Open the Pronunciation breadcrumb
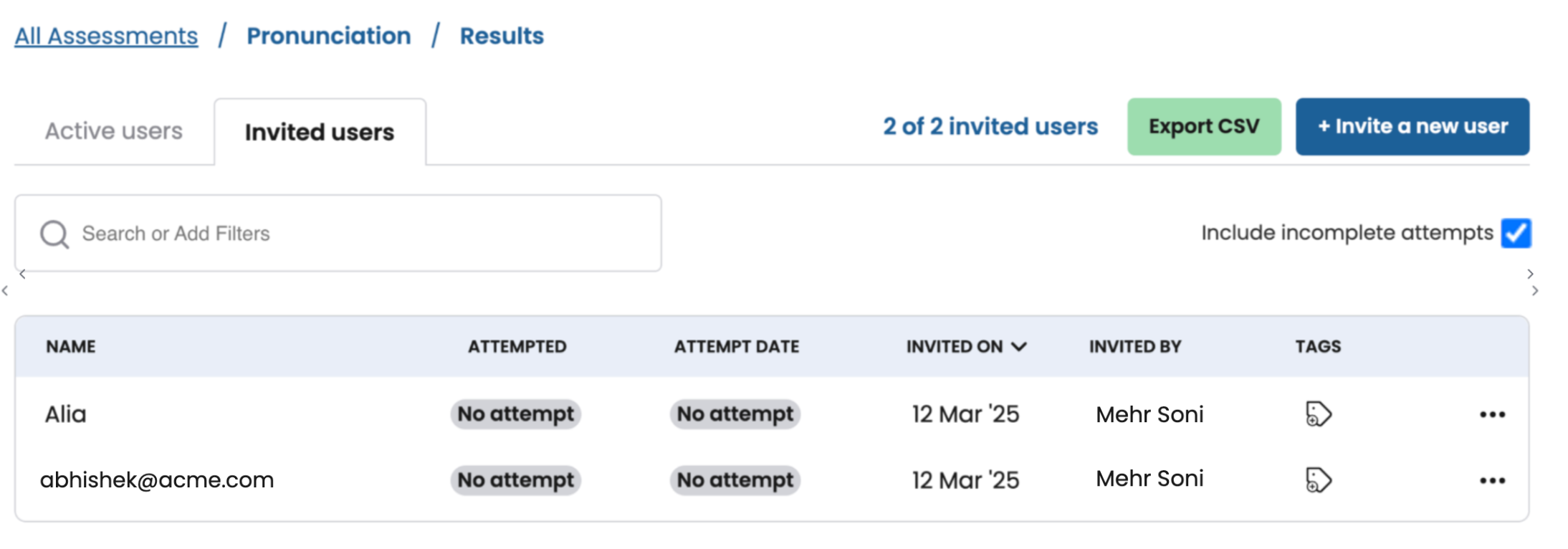This screenshot has width=1568, height=549. click(x=329, y=36)
